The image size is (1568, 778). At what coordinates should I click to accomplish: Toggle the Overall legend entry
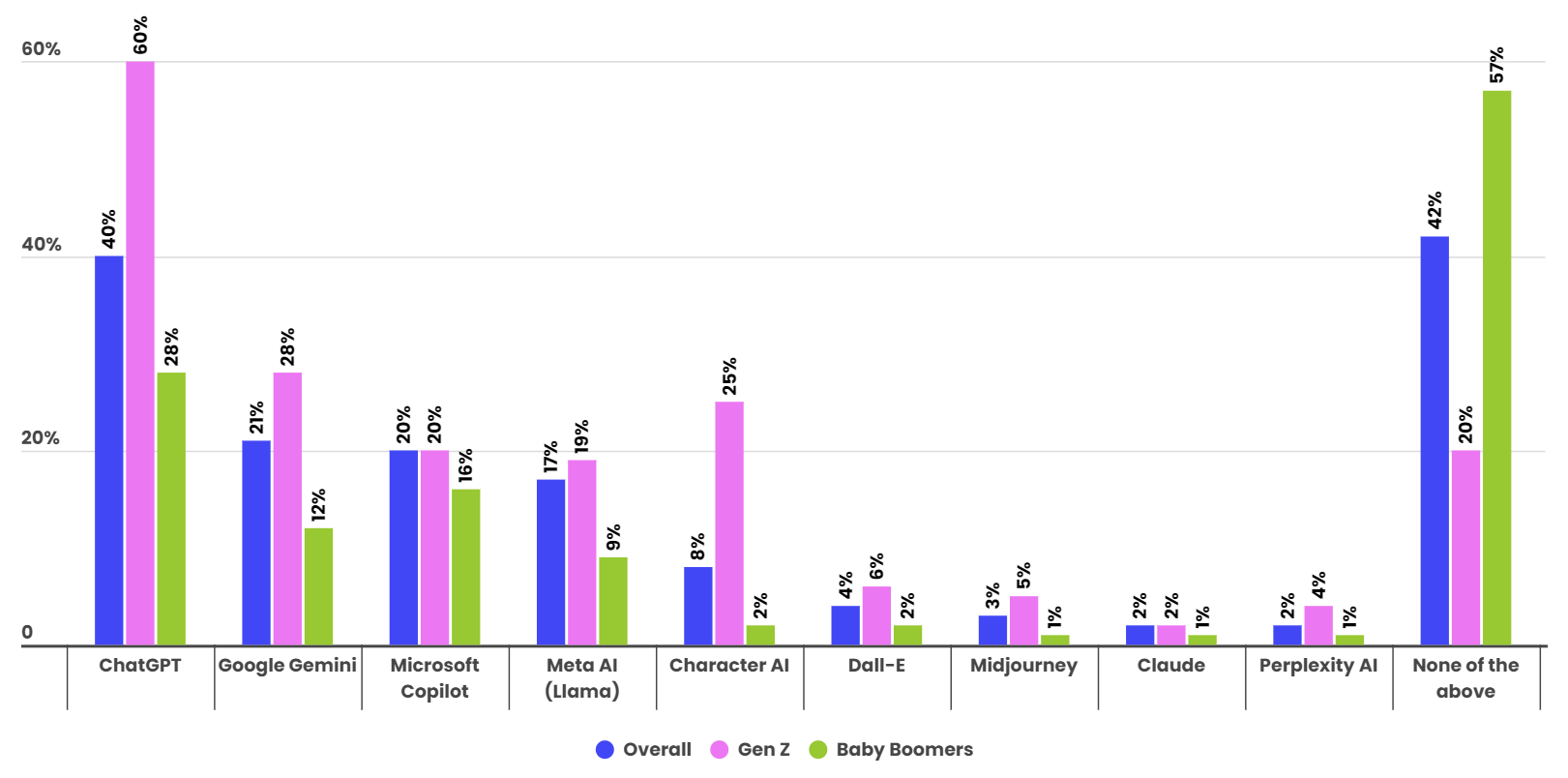pyautogui.click(x=644, y=749)
